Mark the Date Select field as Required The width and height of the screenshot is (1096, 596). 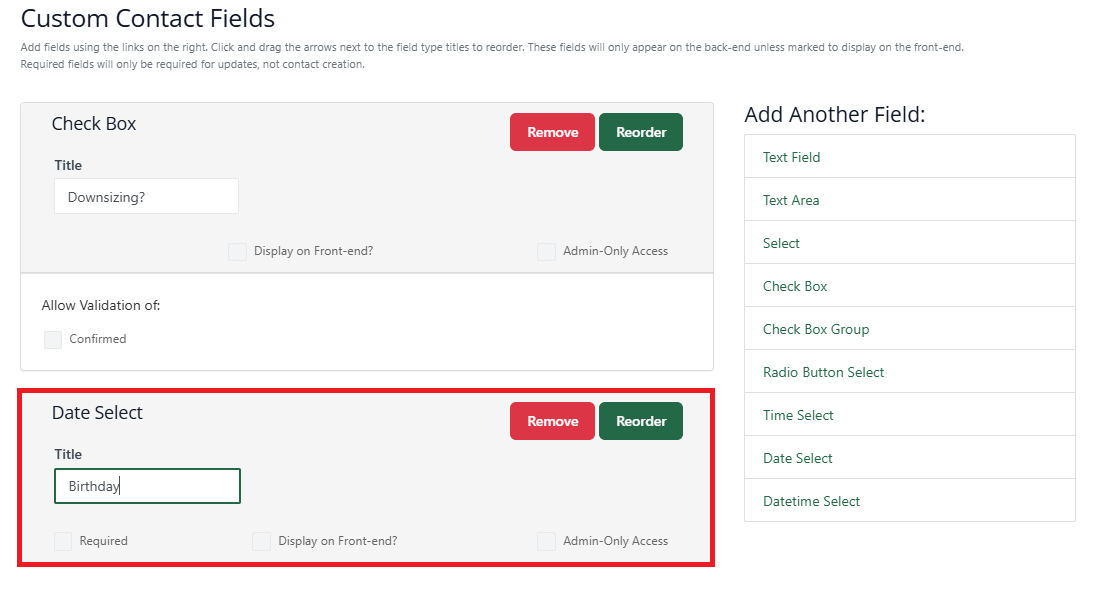point(63,542)
